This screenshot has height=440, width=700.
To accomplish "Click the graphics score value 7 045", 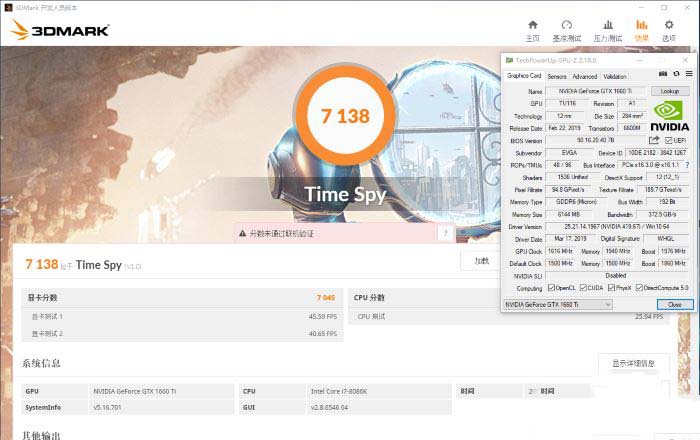I will pos(326,298).
